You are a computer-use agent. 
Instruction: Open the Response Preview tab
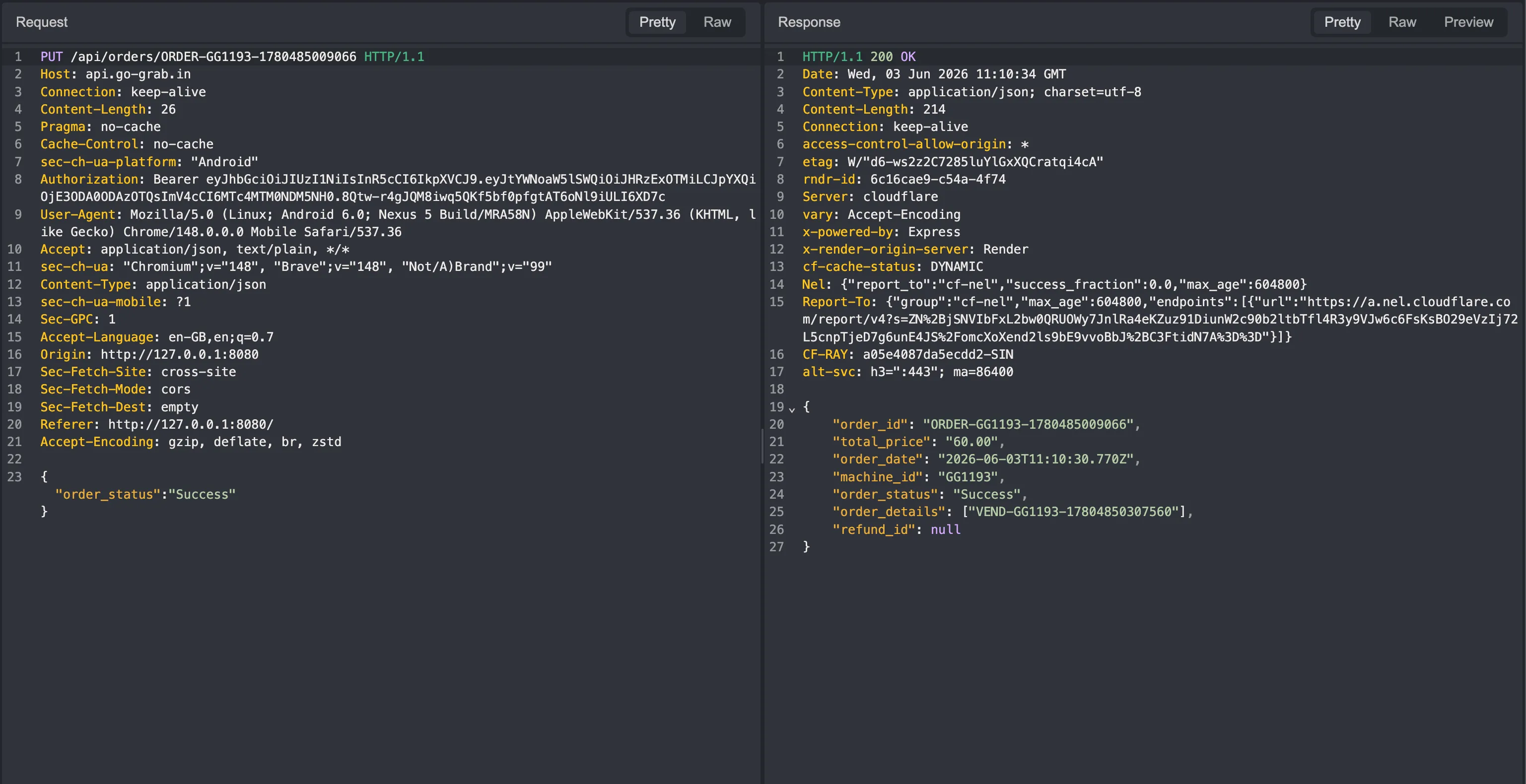click(1468, 22)
